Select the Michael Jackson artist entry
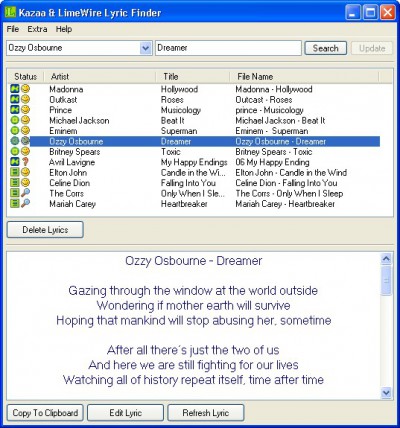This screenshot has height=428, width=400. tap(79, 120)
